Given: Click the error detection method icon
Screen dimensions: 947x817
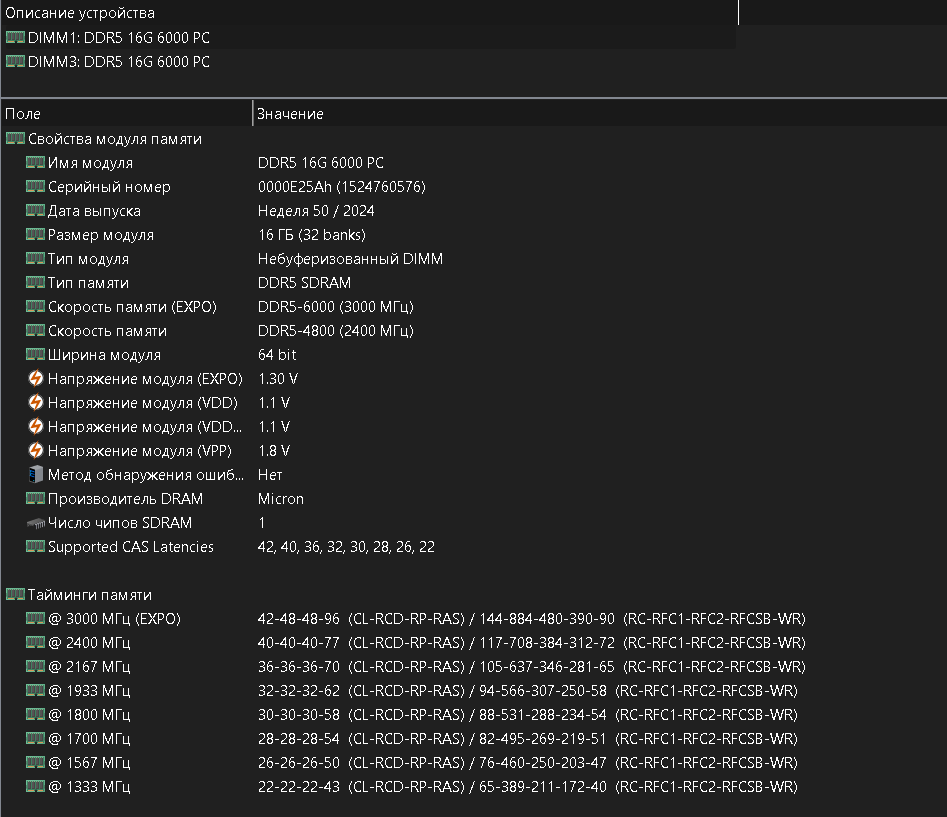Looking at the screenshot, I should 36,475.
